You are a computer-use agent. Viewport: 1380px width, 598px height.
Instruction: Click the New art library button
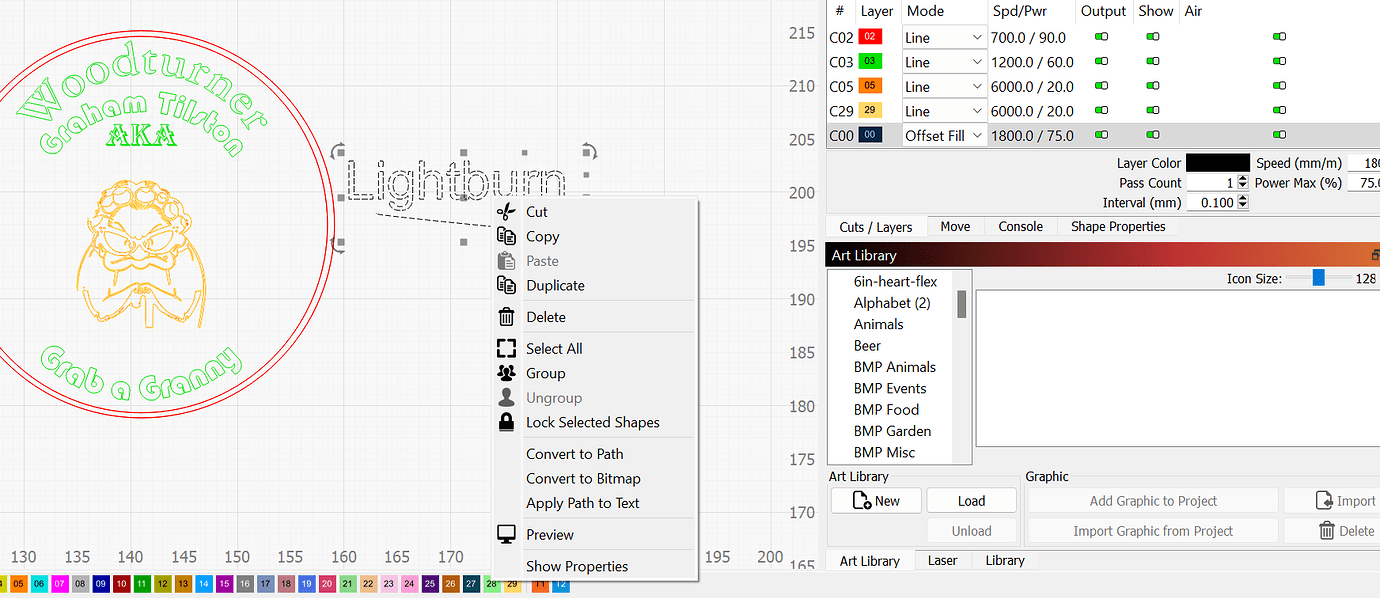coord(875,501)
